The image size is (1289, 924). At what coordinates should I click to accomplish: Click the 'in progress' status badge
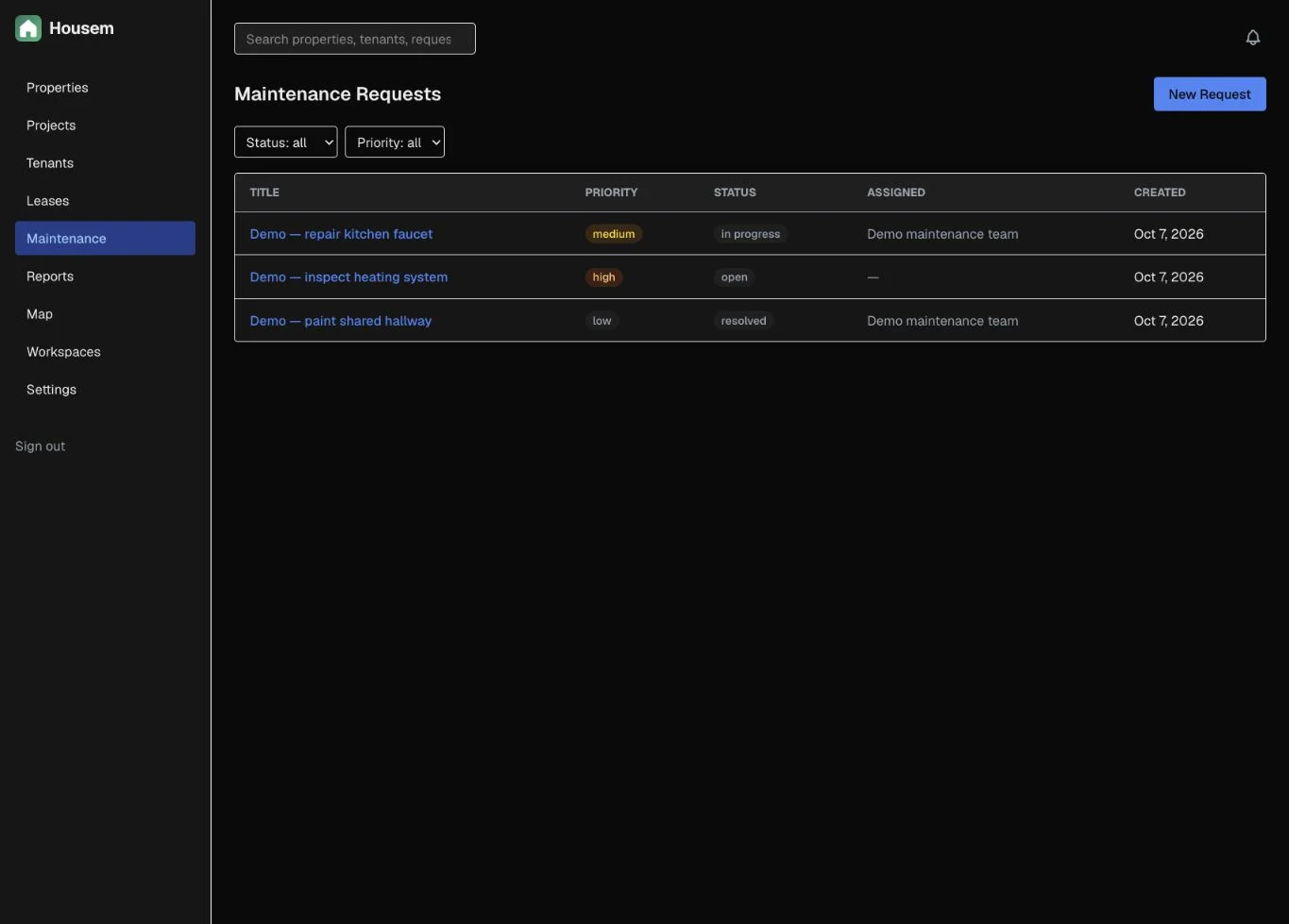(x=751, y=234)
